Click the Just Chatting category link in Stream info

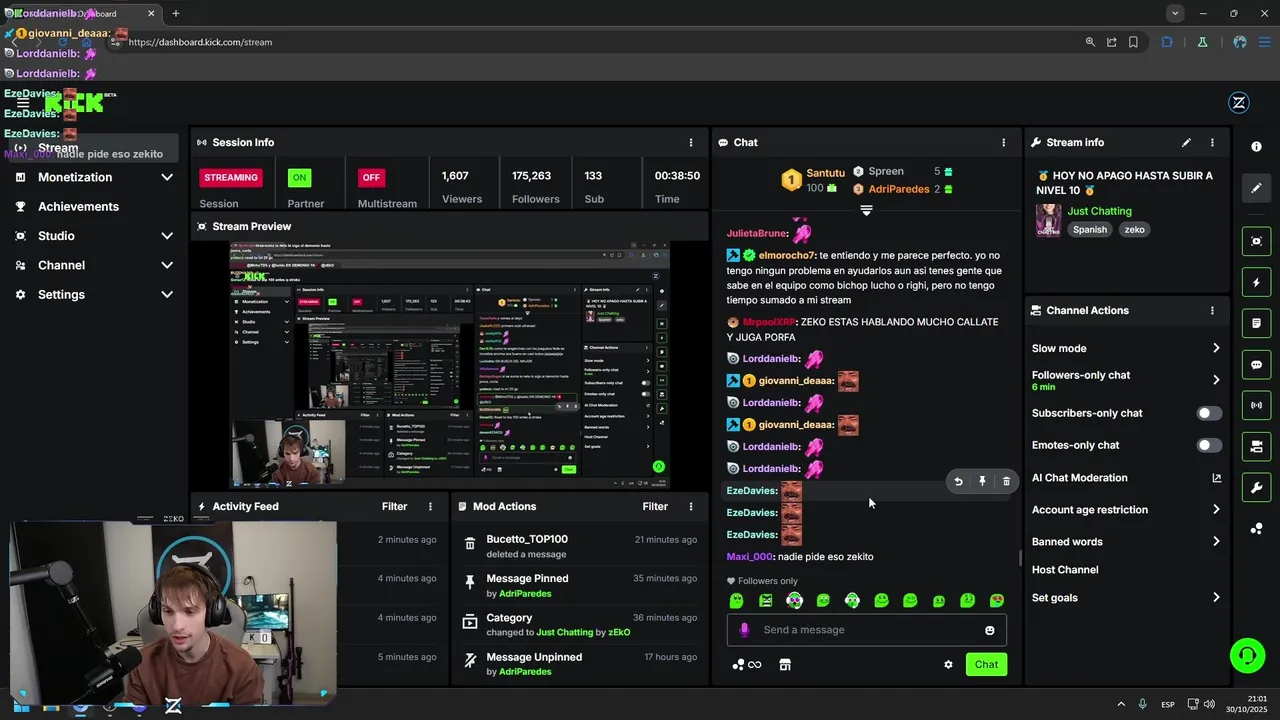point(1099,212)
